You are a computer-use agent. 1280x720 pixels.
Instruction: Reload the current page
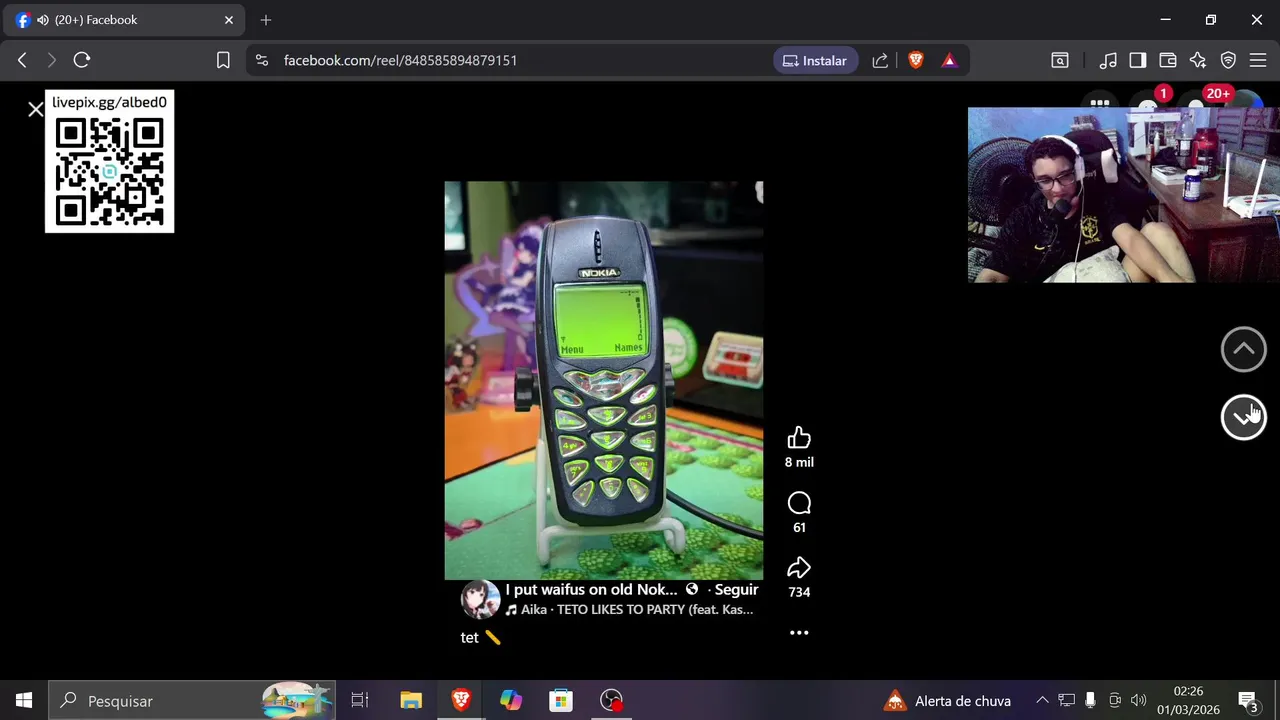tap(82, 60)
